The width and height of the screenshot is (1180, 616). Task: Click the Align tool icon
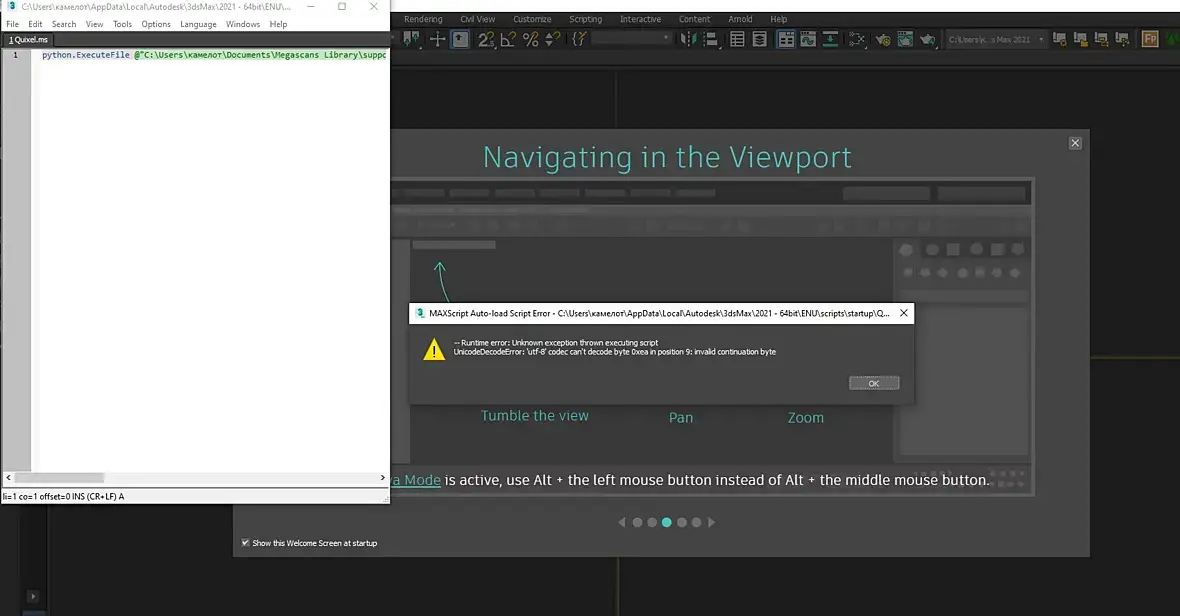(x=710, y=39)
